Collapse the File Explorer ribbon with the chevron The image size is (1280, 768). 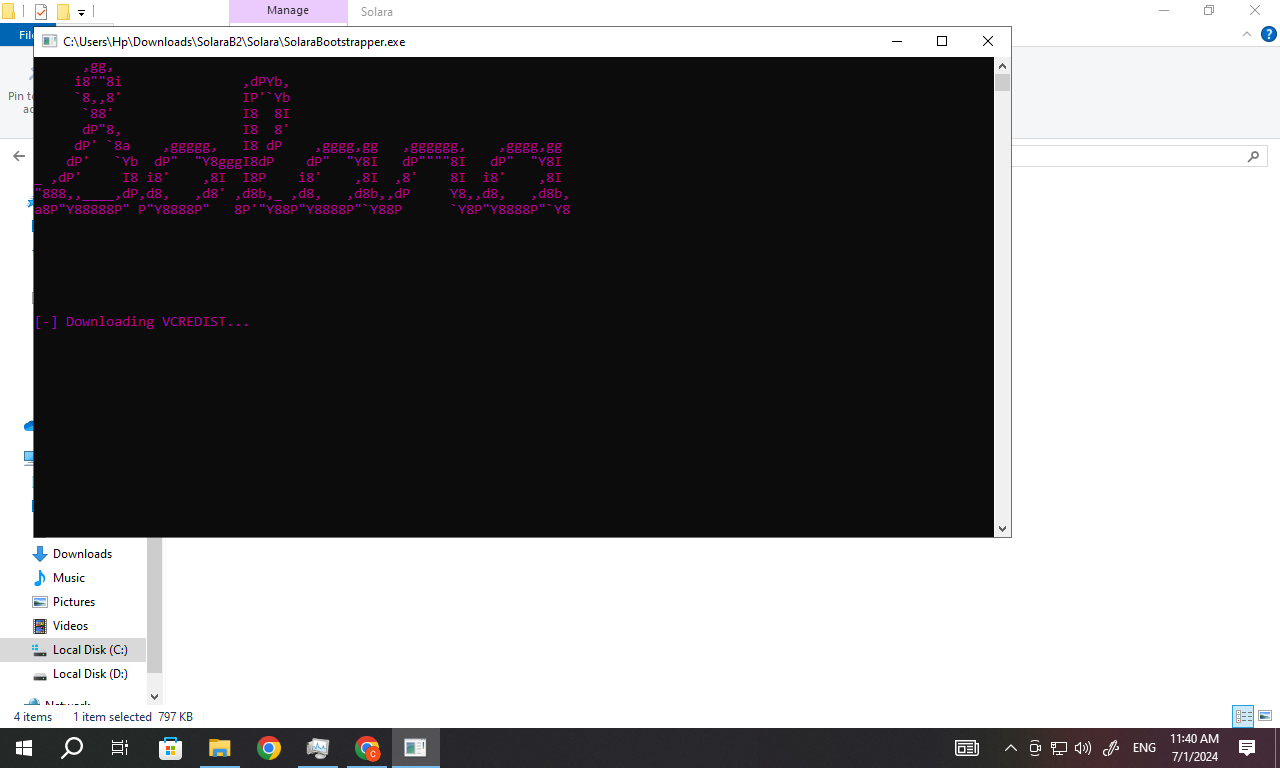pyautogui.click(x=1245, y=34)
